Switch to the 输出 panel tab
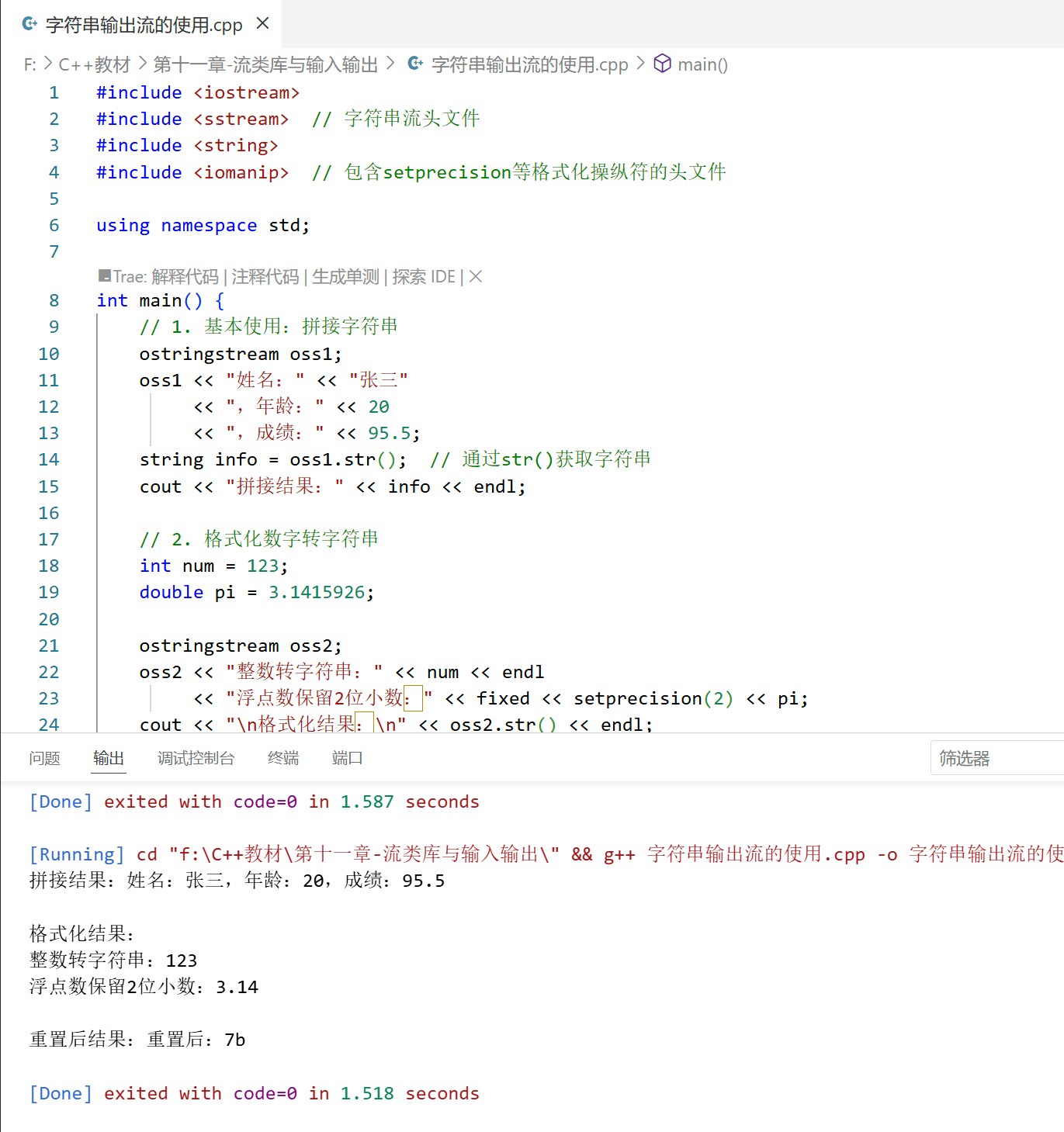The height and width of the screenshot is (1132, 1064). tap(109, 758)
